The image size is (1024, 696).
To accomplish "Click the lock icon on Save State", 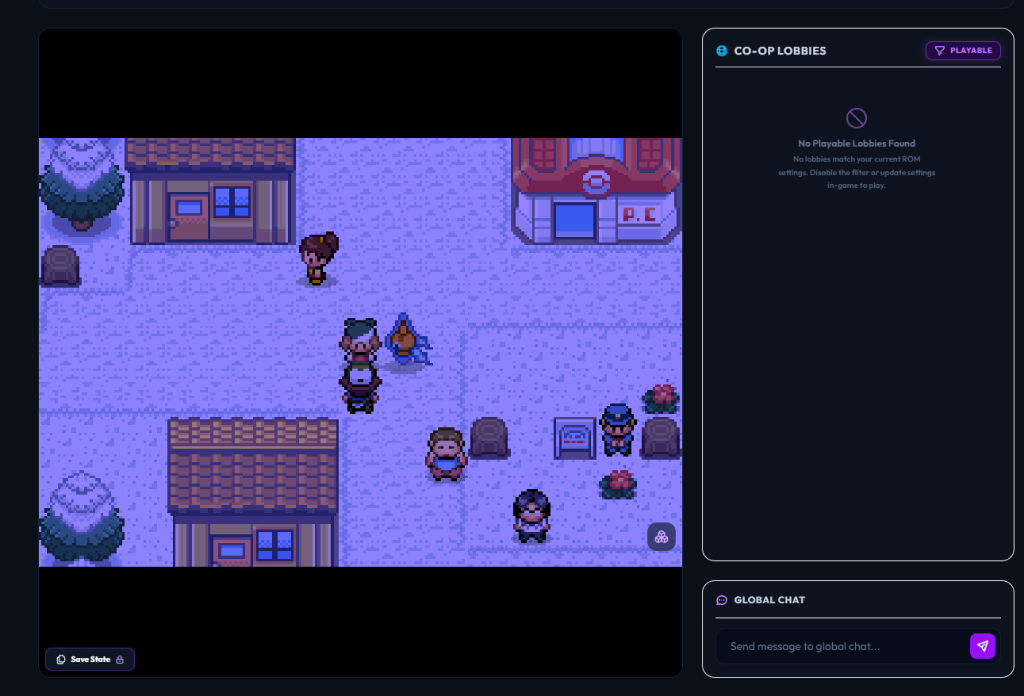I will 120,659.
